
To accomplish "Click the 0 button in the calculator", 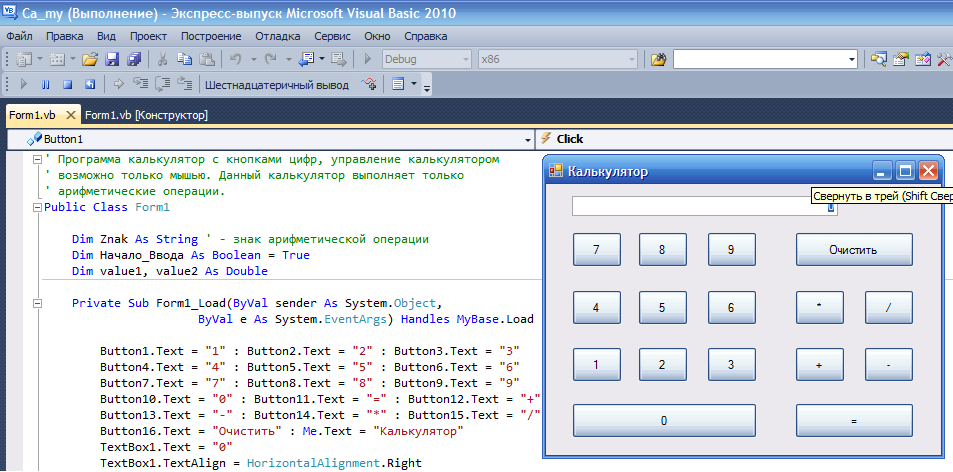I will click(664, 420).
